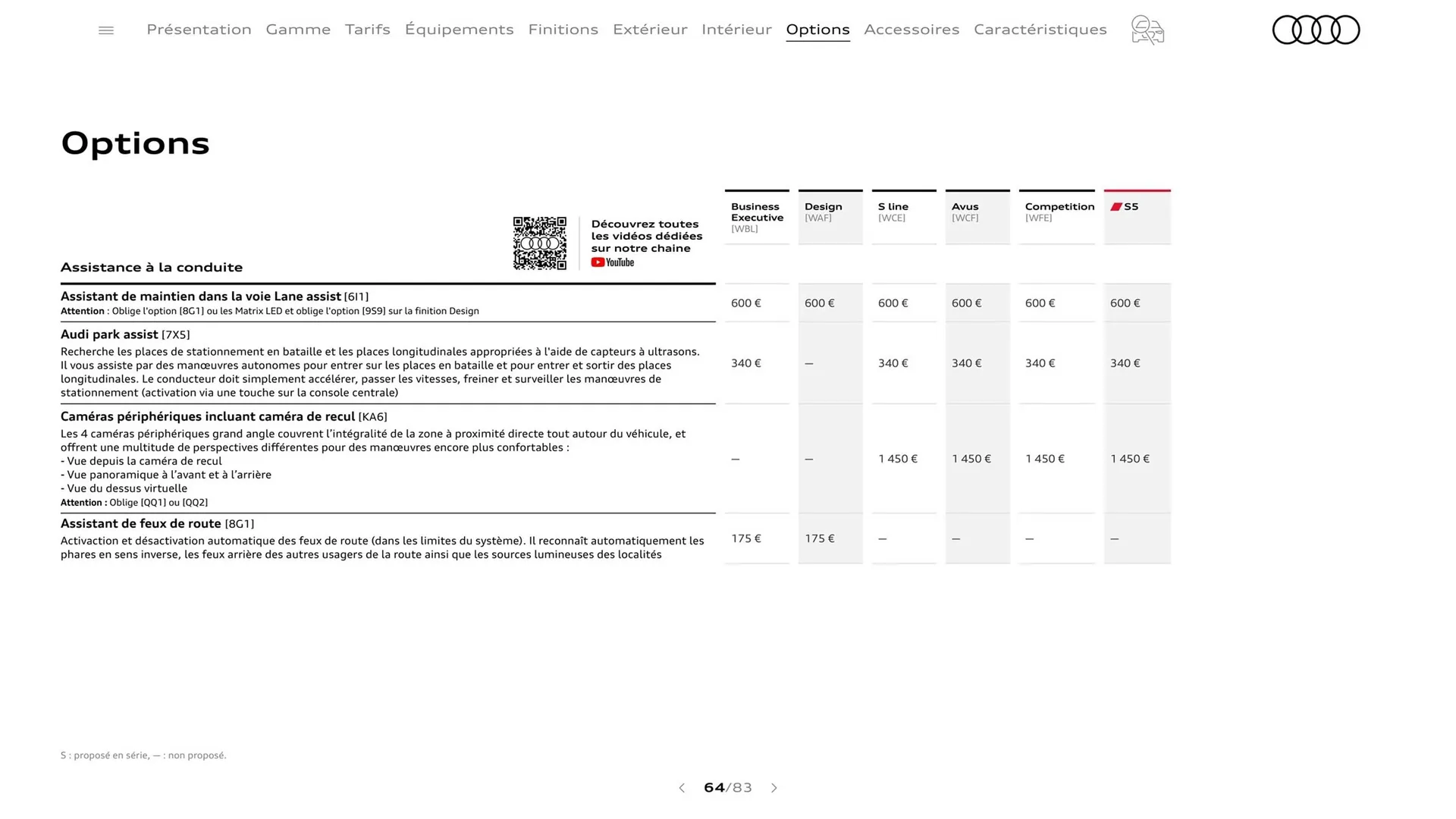Click the Competition [WFE] column header
This screenshot has width=1456, height=819.
click(1056, 217)
